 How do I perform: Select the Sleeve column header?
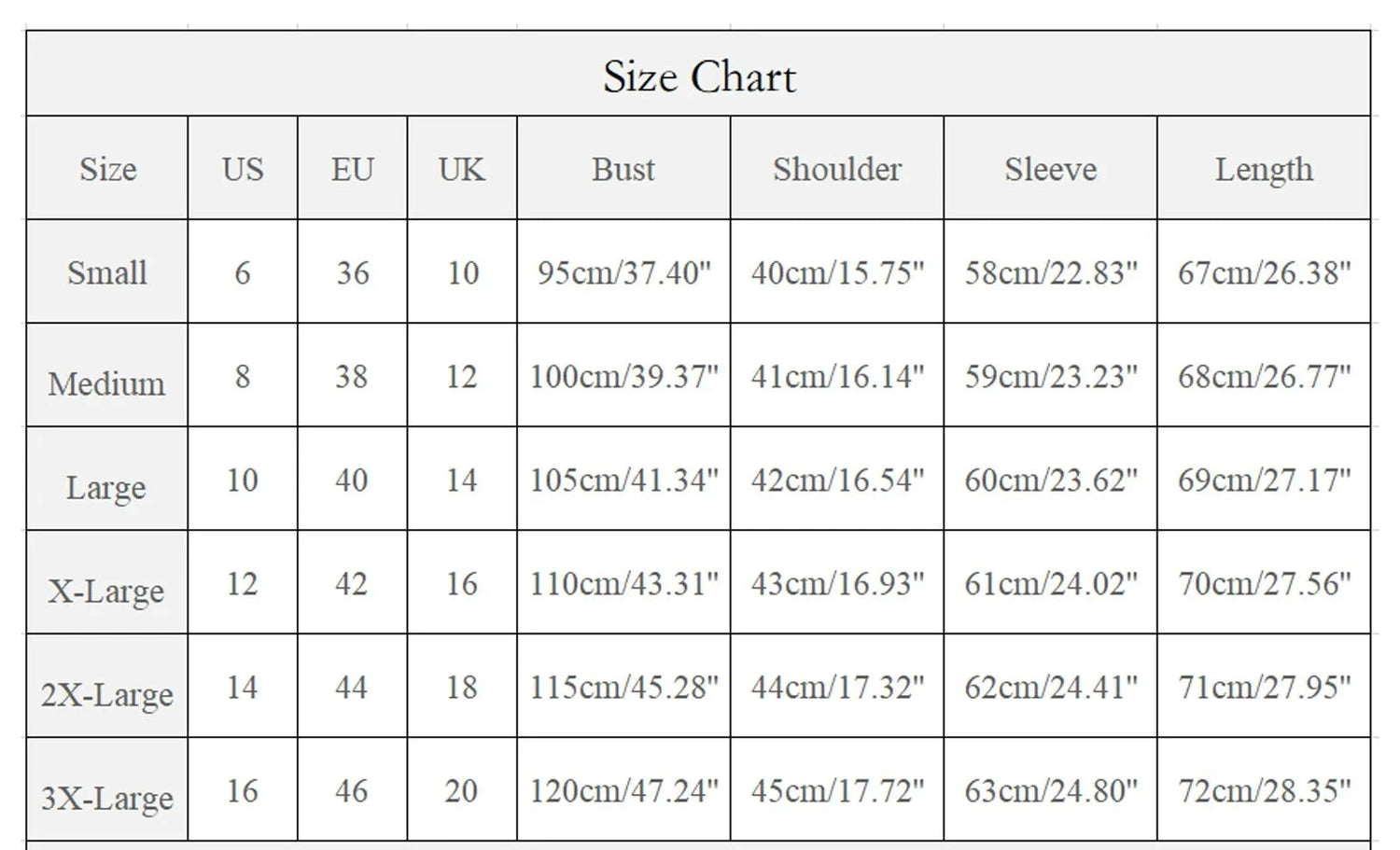(1050, 169)
